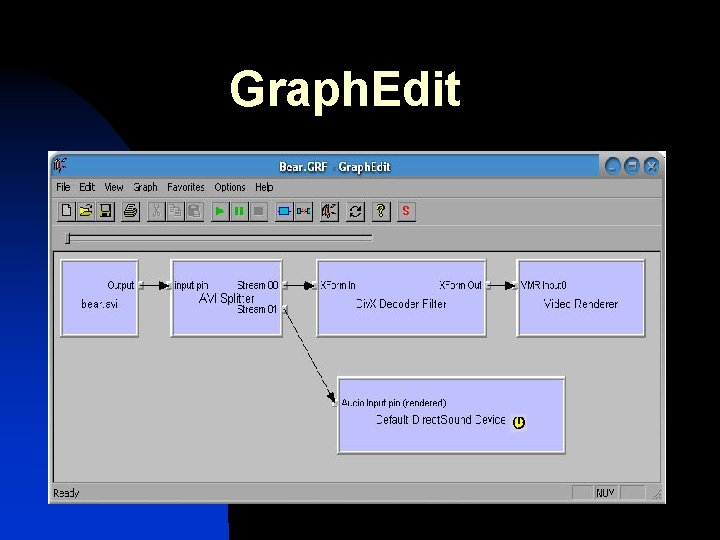This screenshot has height=540, width=720.
Task: Click the red S toolbar icon
Action: click(x=406, y=211)
